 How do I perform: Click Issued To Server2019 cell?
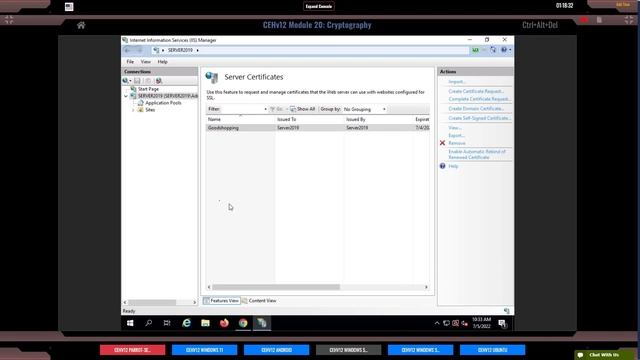[288, 128]
